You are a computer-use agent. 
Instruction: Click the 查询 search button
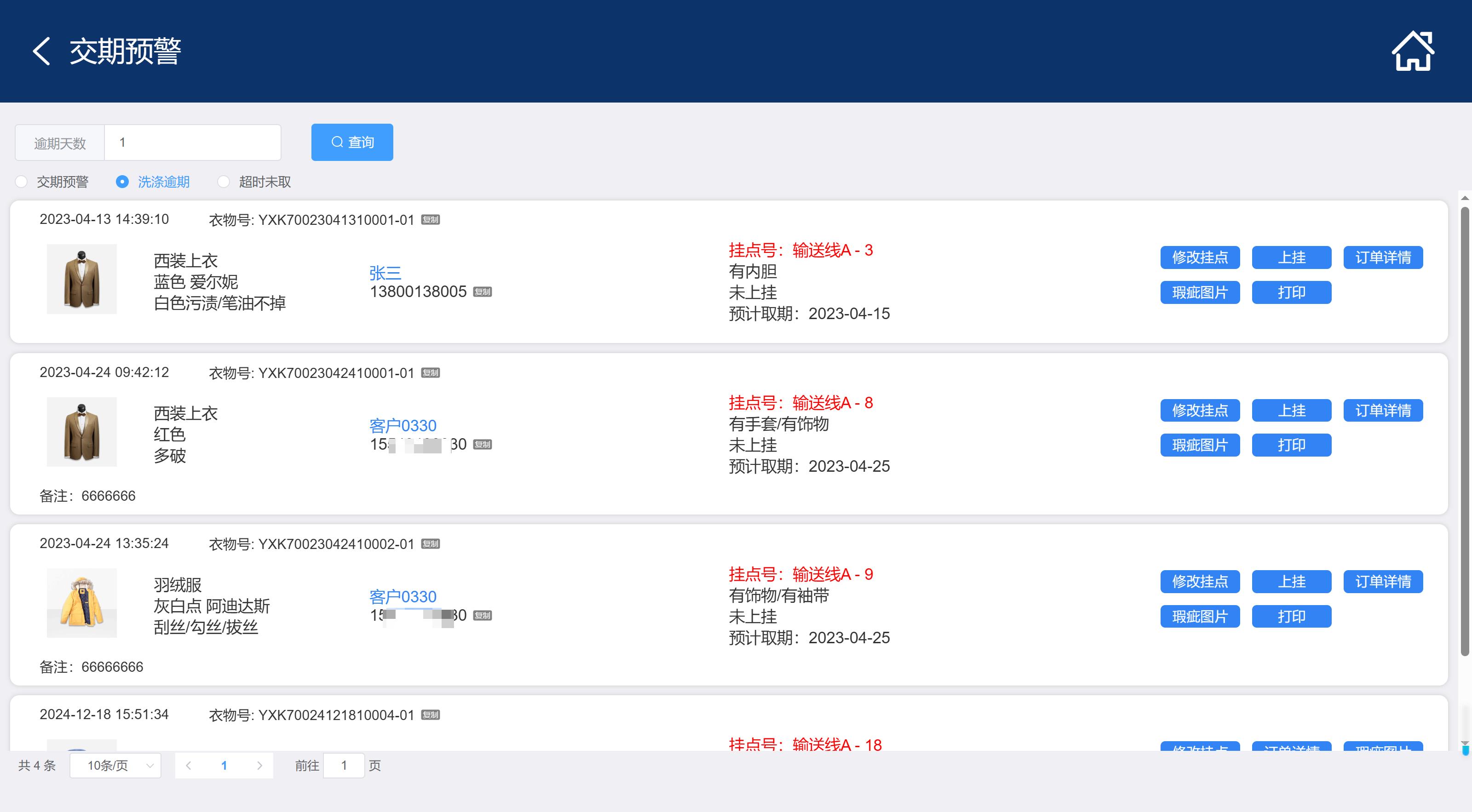[x=352, y=142]
